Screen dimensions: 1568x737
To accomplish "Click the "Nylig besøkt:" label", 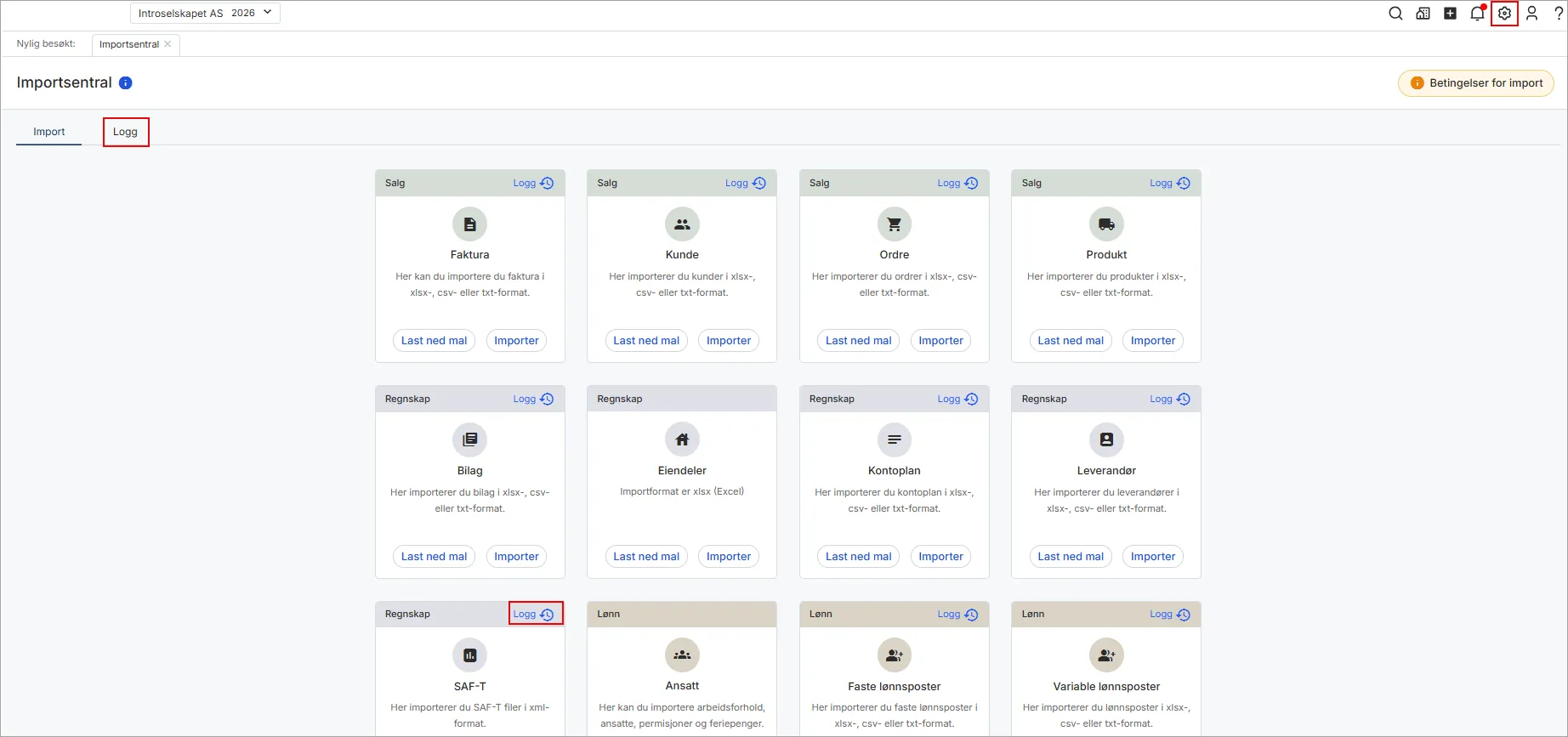I will 46,43.
